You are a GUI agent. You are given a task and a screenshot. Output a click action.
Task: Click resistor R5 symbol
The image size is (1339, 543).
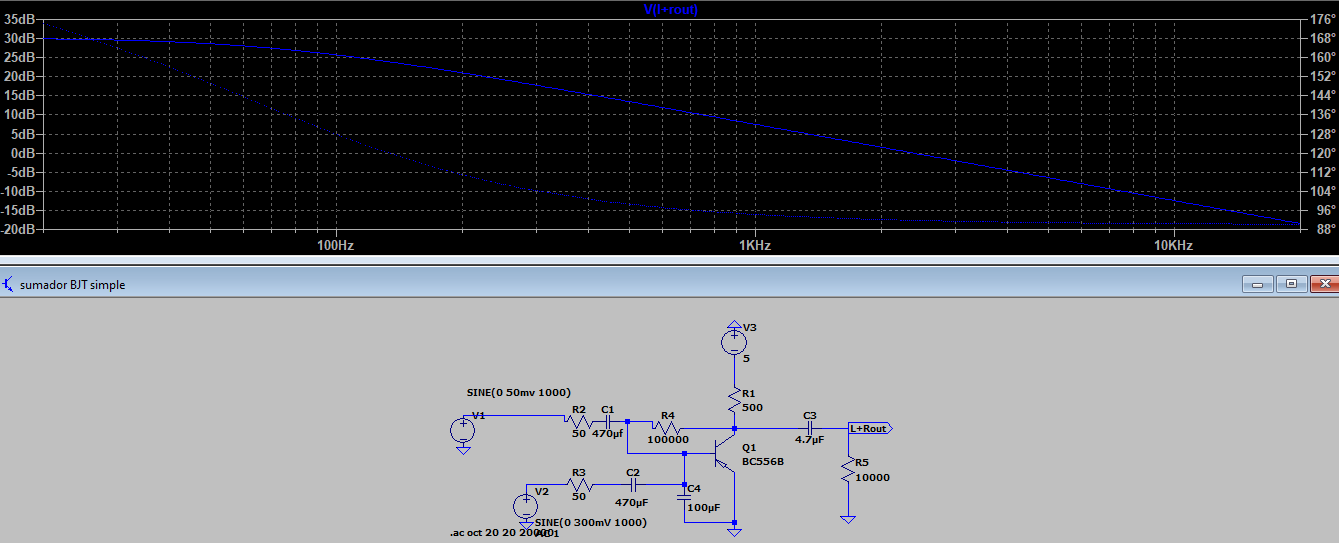(847, 469)
